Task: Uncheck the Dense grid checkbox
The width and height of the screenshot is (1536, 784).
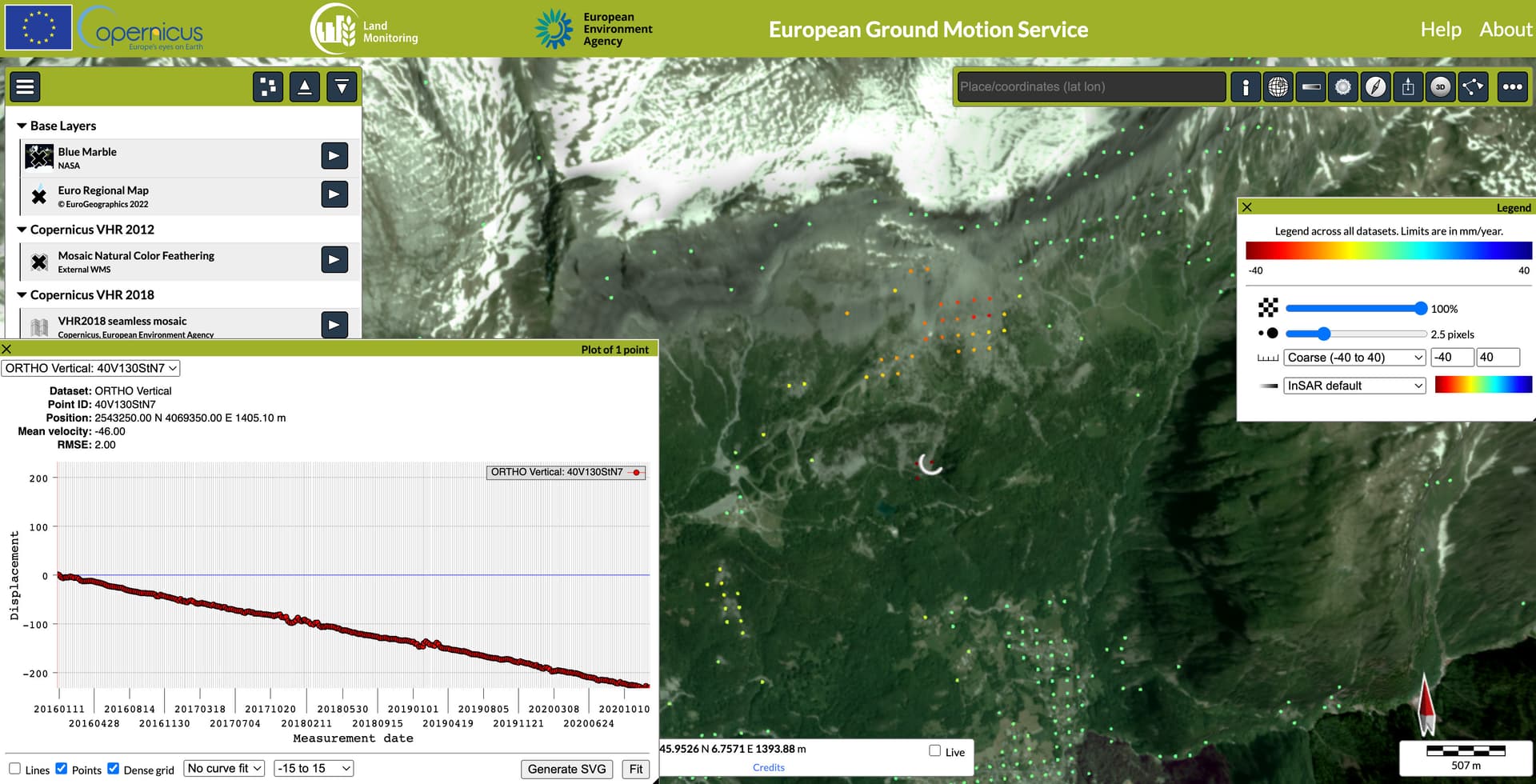Action: (114, 769)
